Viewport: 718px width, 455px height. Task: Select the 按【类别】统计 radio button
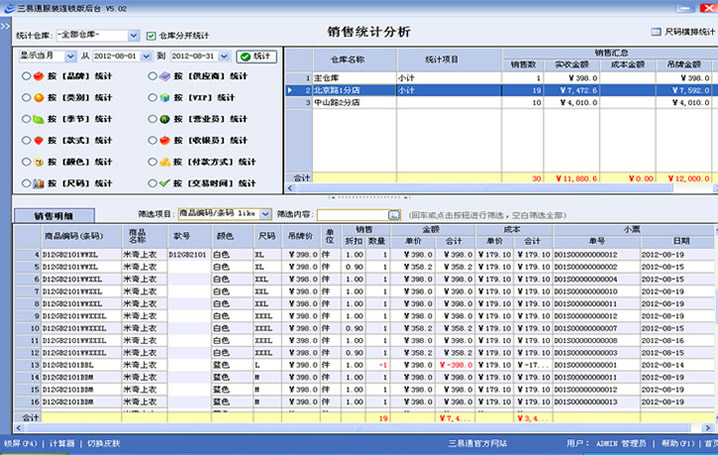[26, 98]
